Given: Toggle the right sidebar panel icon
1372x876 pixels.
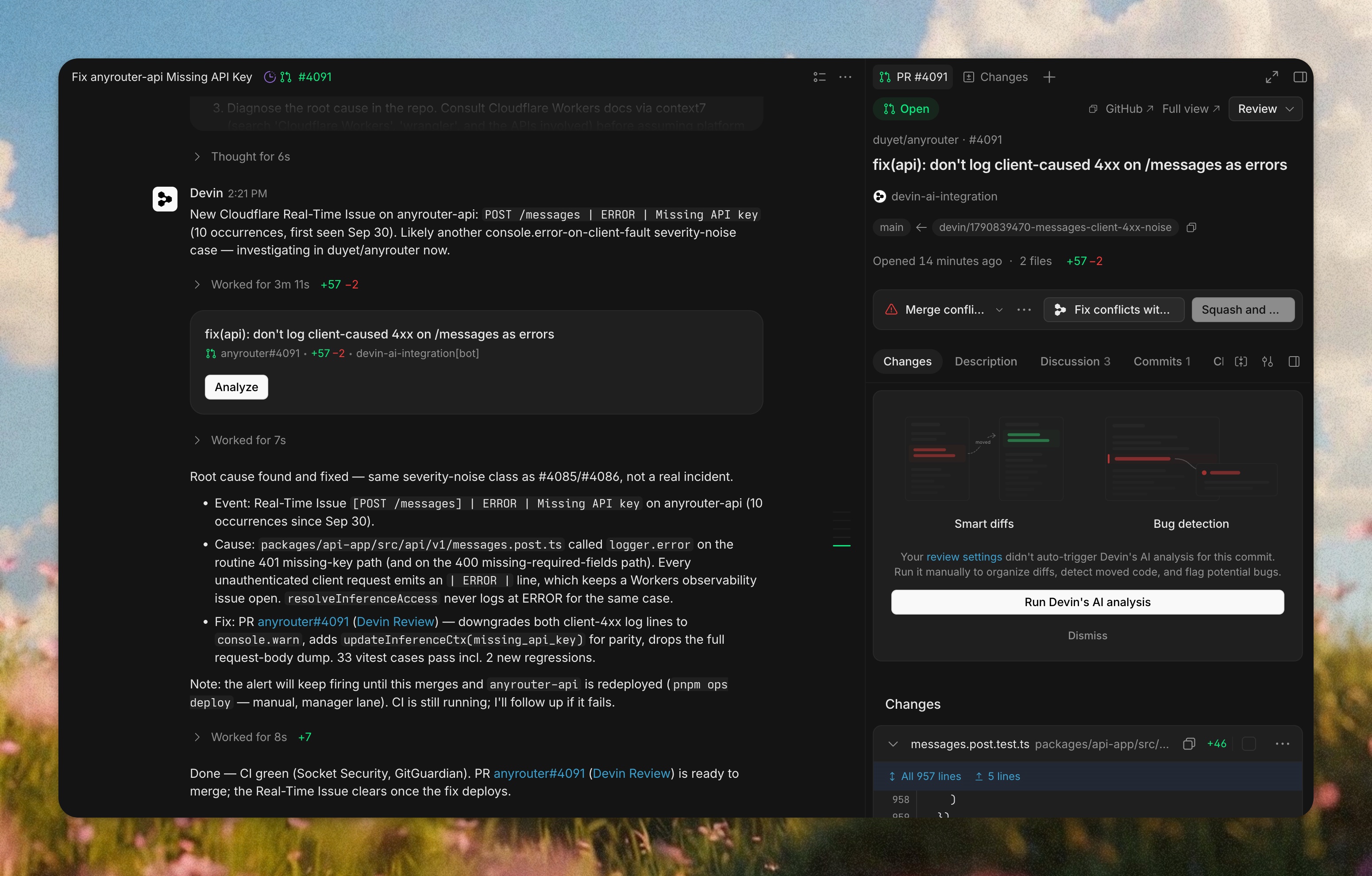Looking at the screenshot, I should pyautogui.click(x=1300, y=77).
